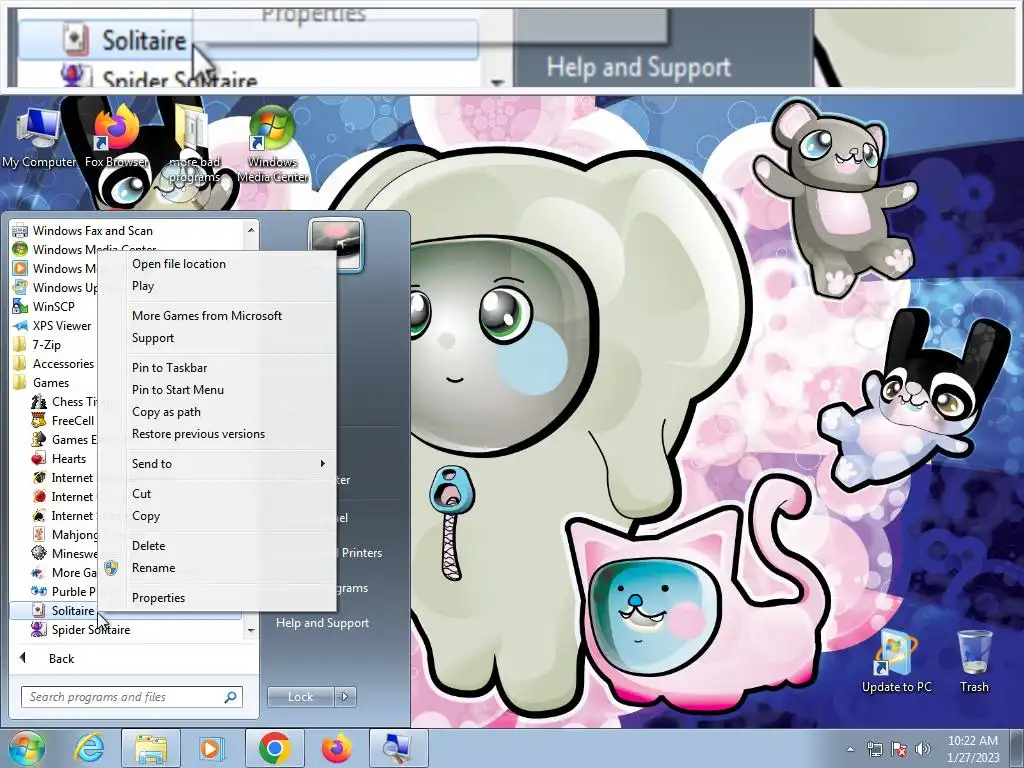Open WinSCP from the programs list

click(x=54, y=306)
